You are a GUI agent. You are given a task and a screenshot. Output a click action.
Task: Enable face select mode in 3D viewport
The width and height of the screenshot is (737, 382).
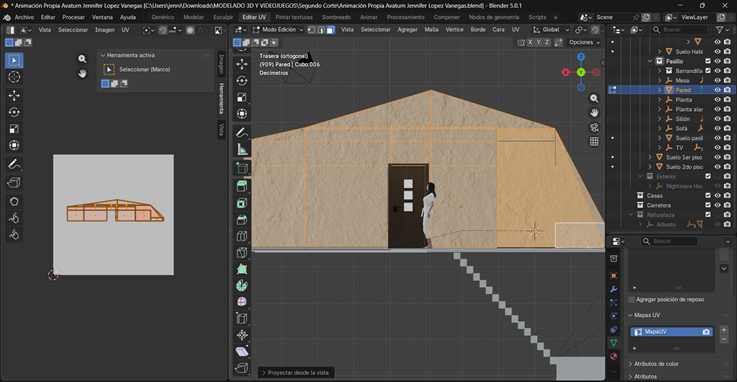click(330, 30)
